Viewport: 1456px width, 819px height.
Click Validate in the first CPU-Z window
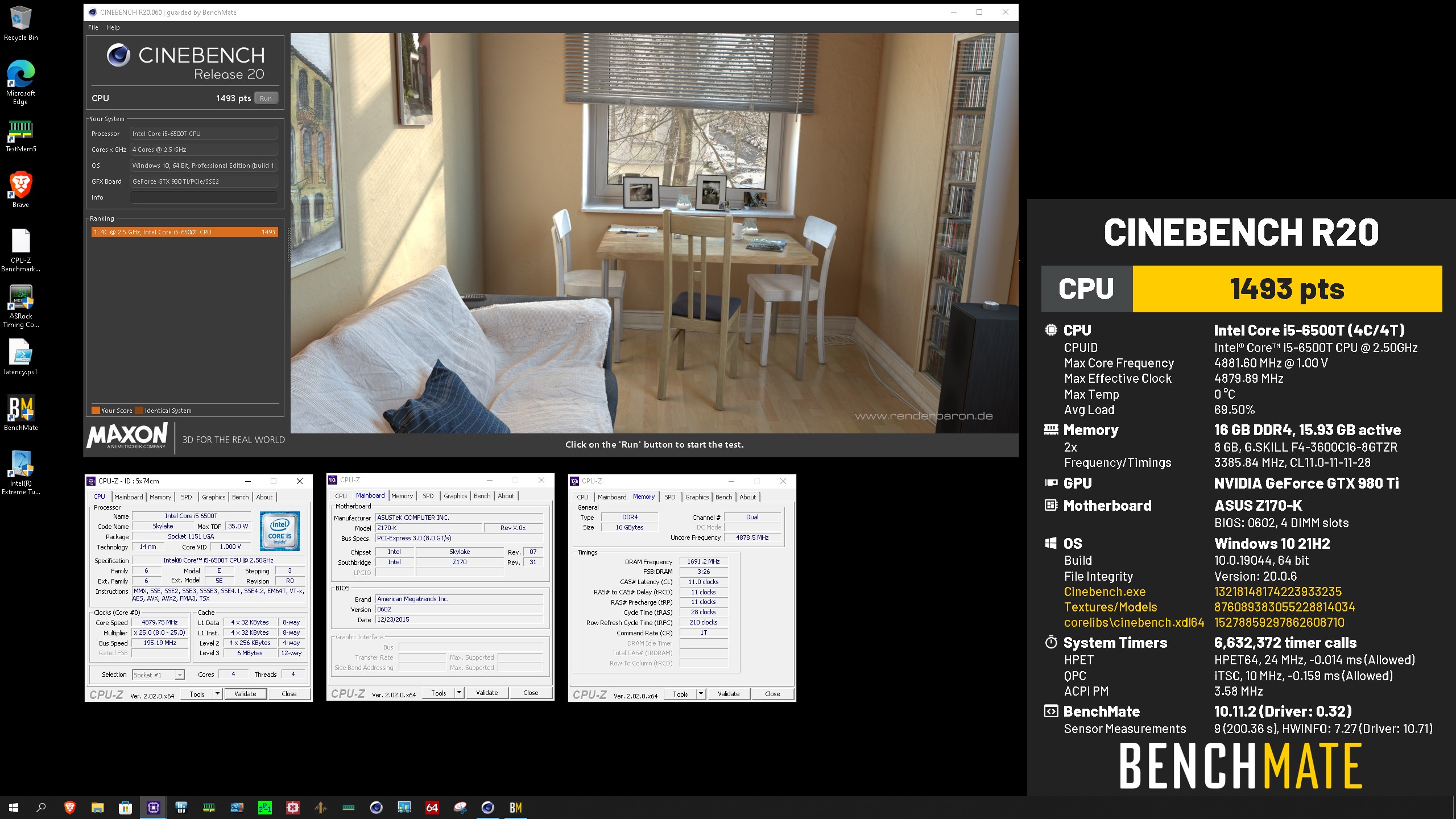(x=245, y=694)
